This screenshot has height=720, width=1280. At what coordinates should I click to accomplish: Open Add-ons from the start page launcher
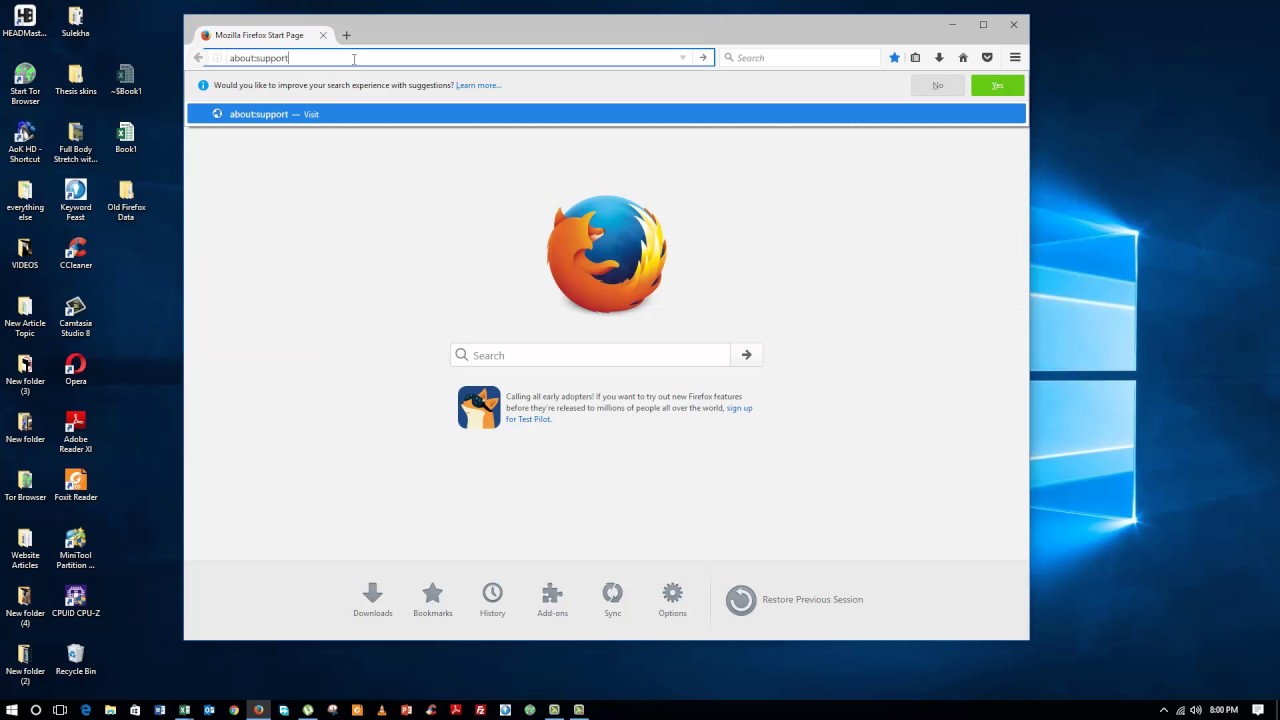click(x=552, y=600)
